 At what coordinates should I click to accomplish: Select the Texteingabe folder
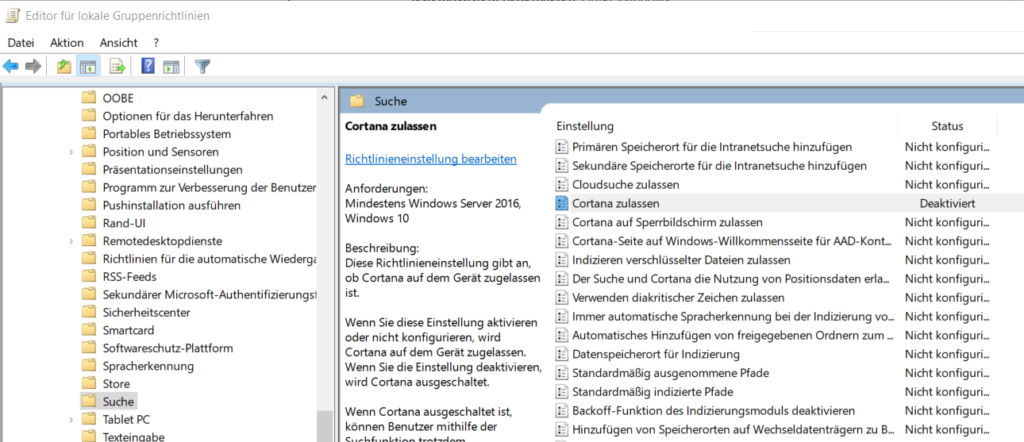pyautogui.click(x=134, y=437)
